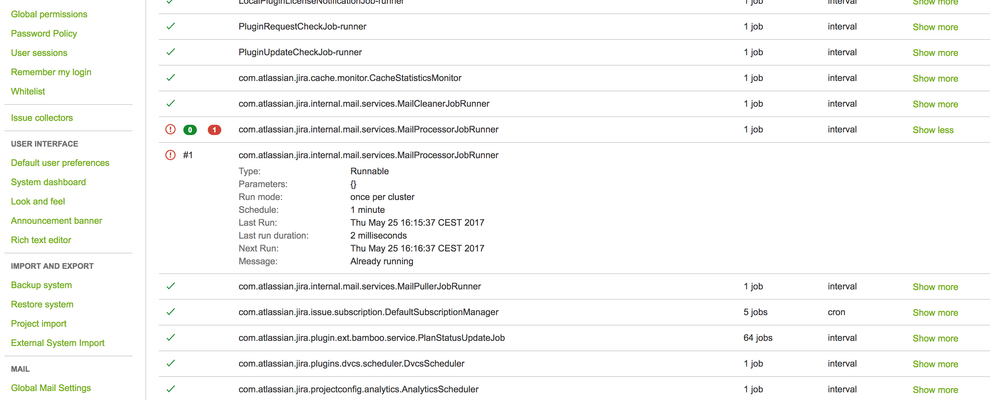The image size is (999, 400).
Task: Click 'Already running' message text
Action: pos(382,261)
